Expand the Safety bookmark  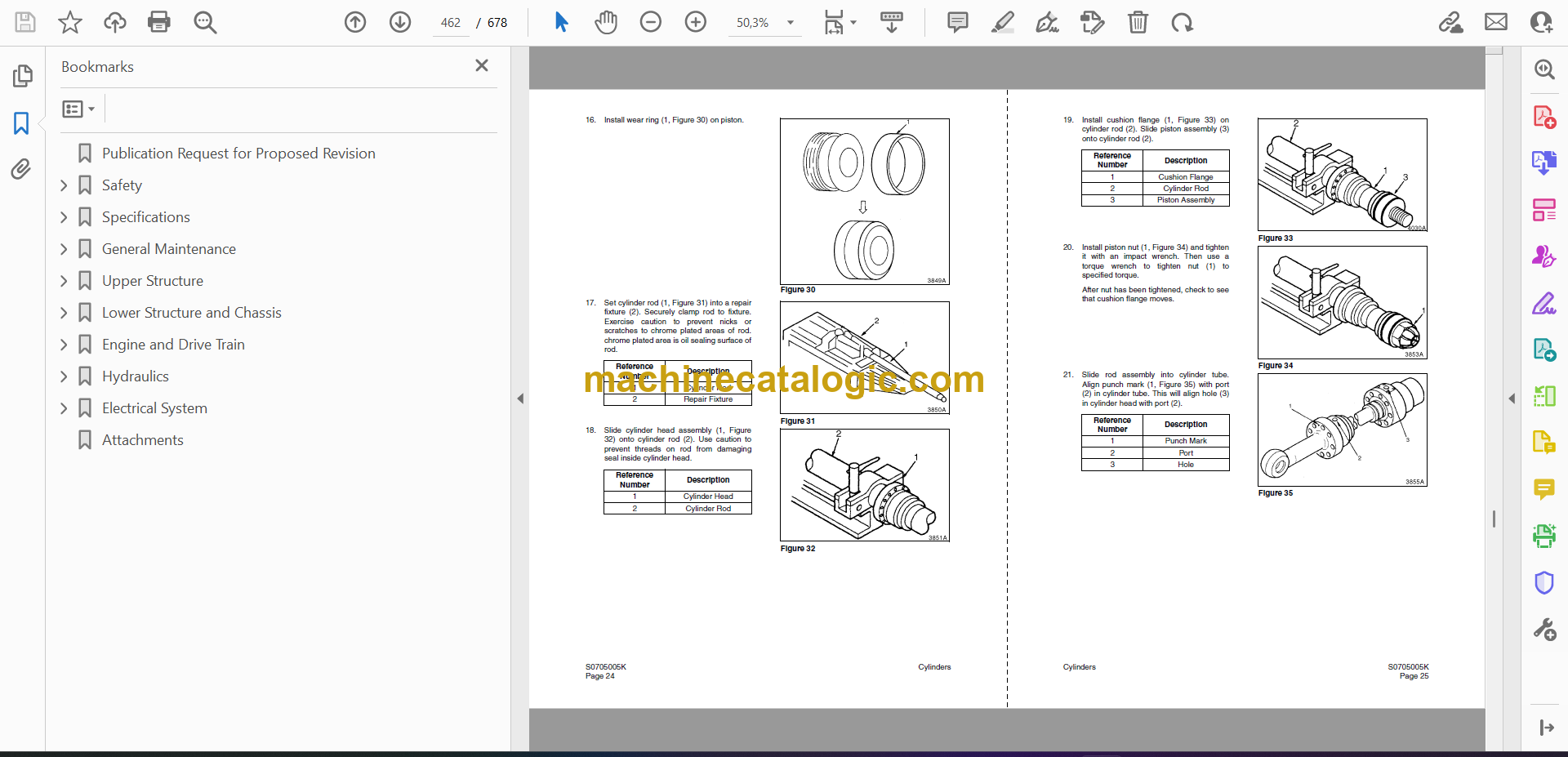pos(64,185)
